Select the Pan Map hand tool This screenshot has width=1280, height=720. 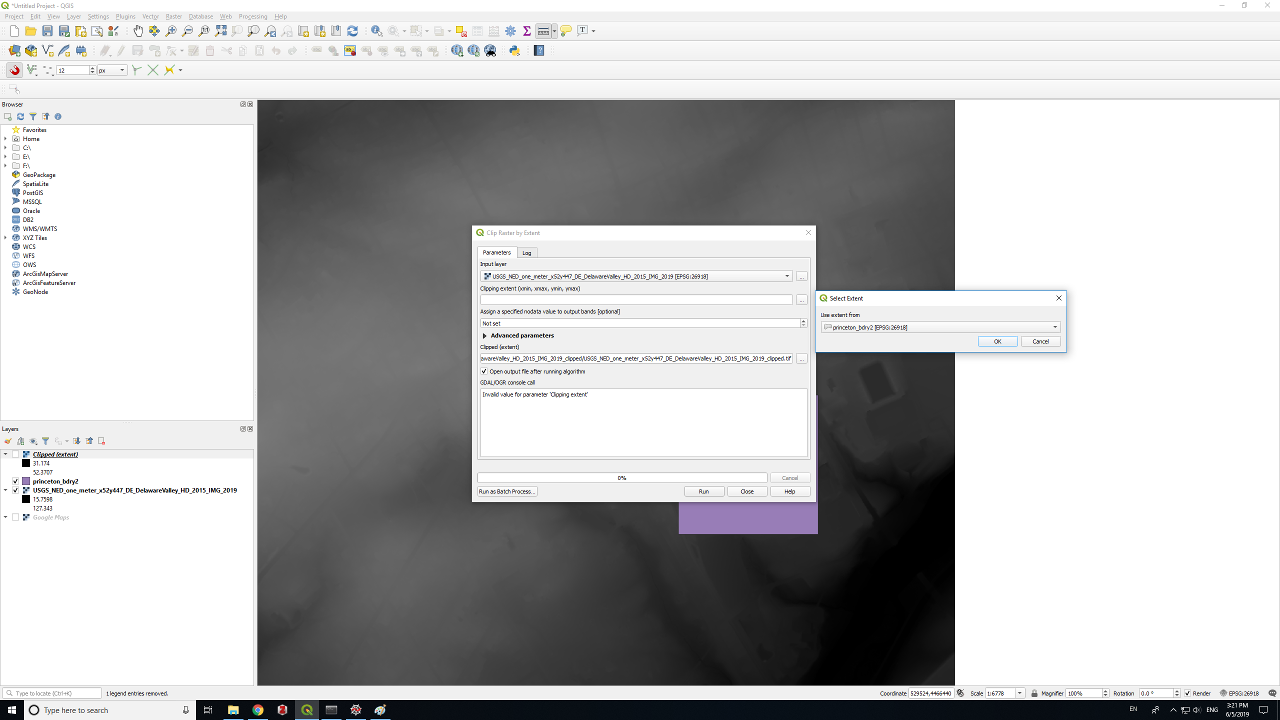[138, 31]
